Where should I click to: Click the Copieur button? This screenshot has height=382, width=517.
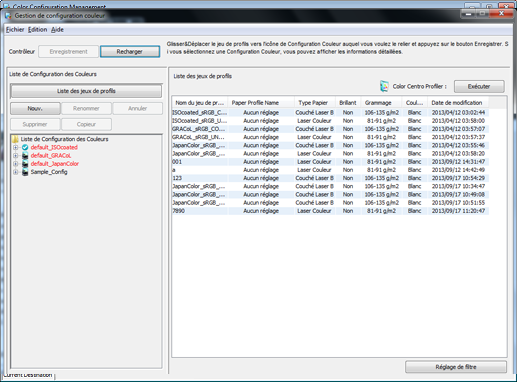(x=86, y=124)
